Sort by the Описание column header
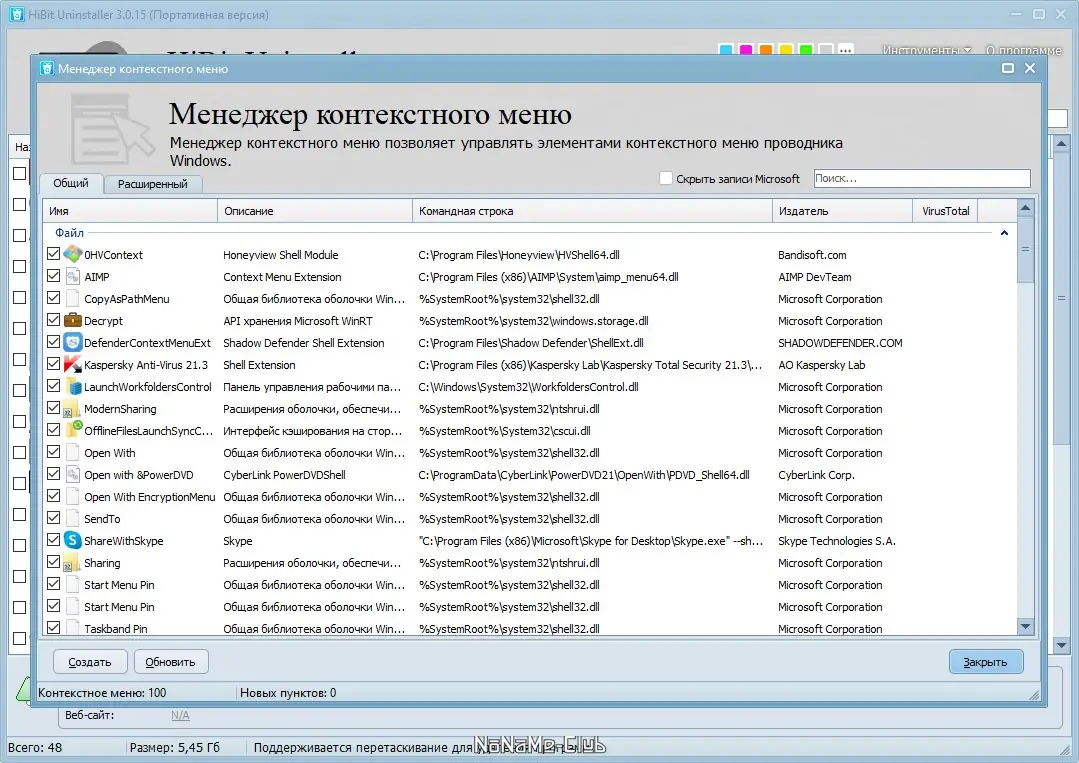 point(315,211)
